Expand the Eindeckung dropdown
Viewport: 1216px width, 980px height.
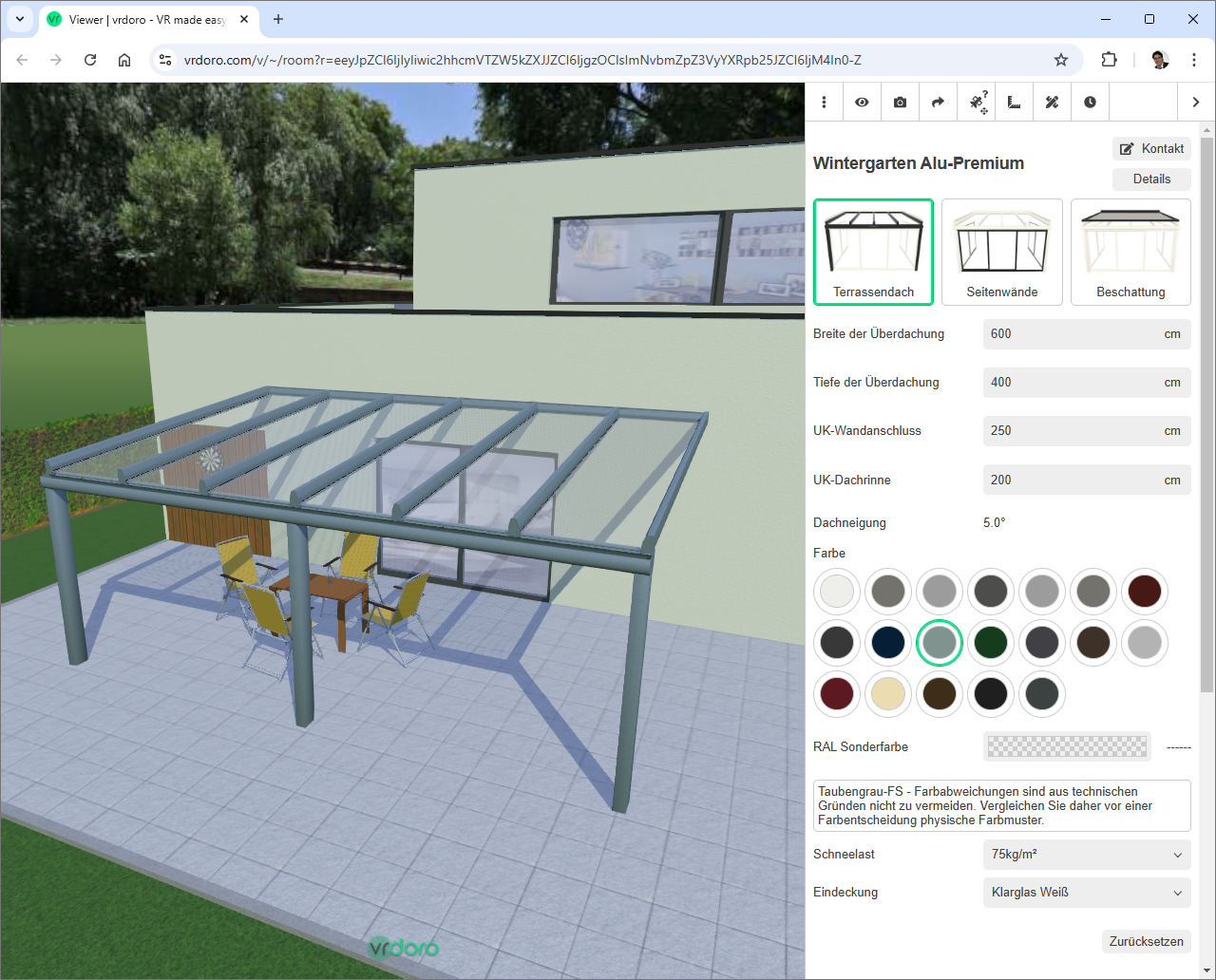click(1086, 893)
